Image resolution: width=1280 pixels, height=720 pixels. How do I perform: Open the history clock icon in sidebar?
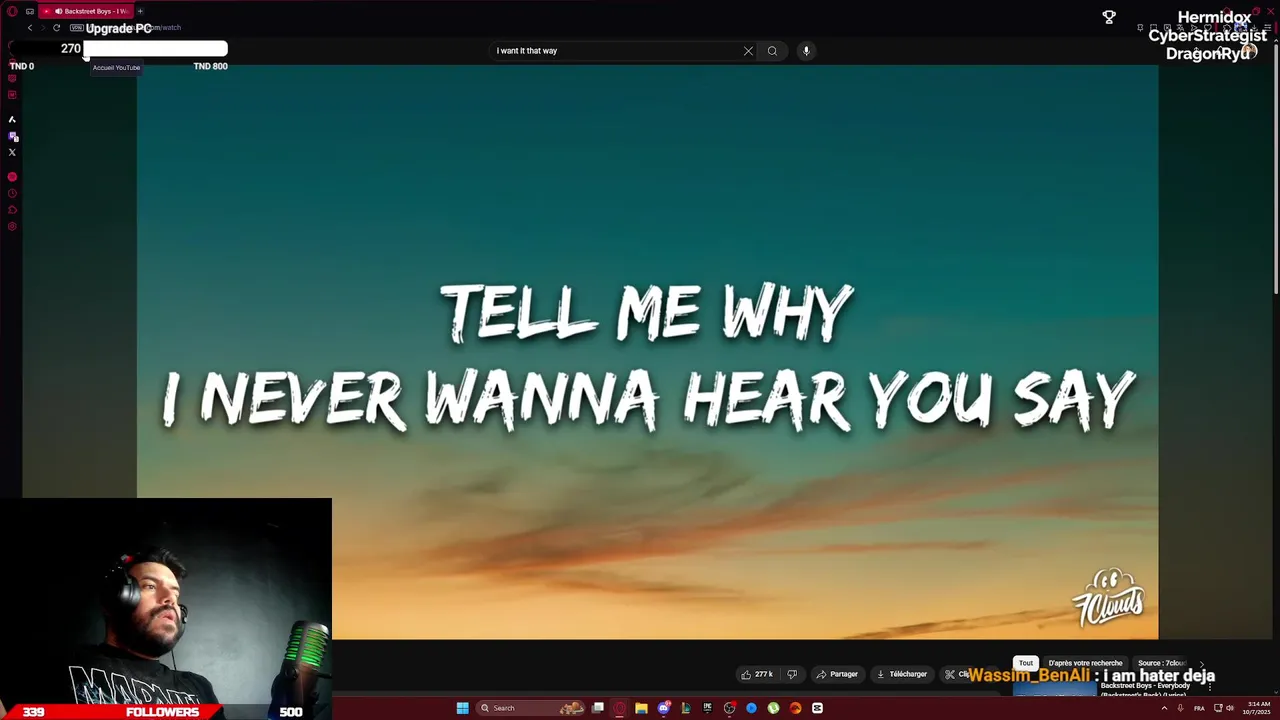pos(12,193)
